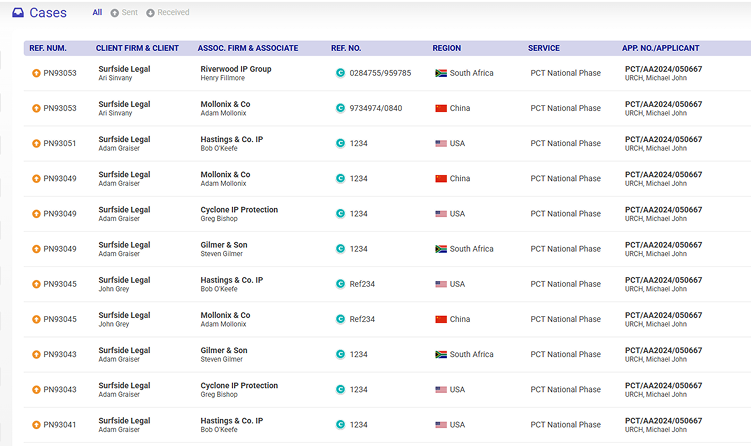Click the teal C icon beside 0284755/959785
Screen dimensions: 751x446
coord(340,73)
